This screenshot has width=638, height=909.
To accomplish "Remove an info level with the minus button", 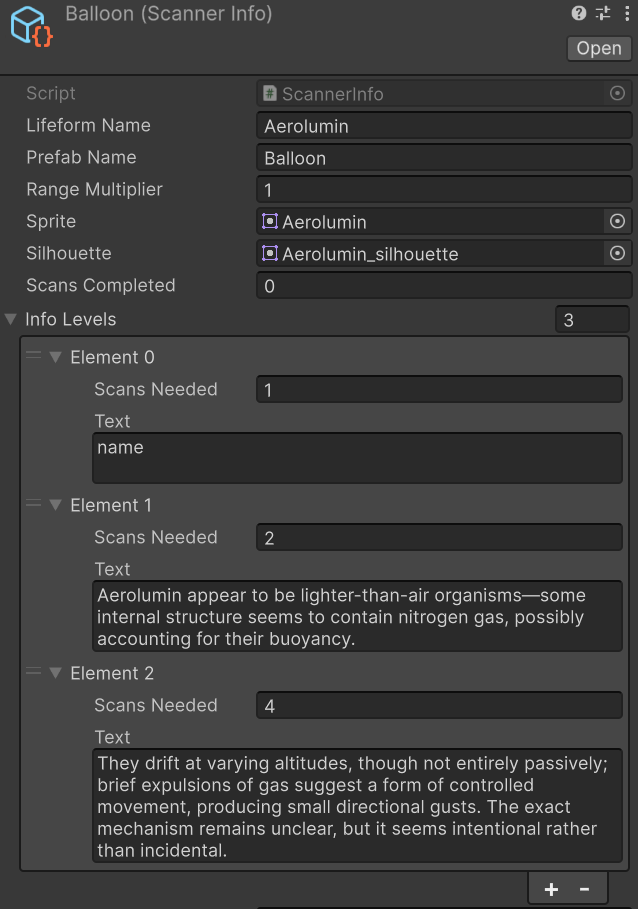I will 584,887.
